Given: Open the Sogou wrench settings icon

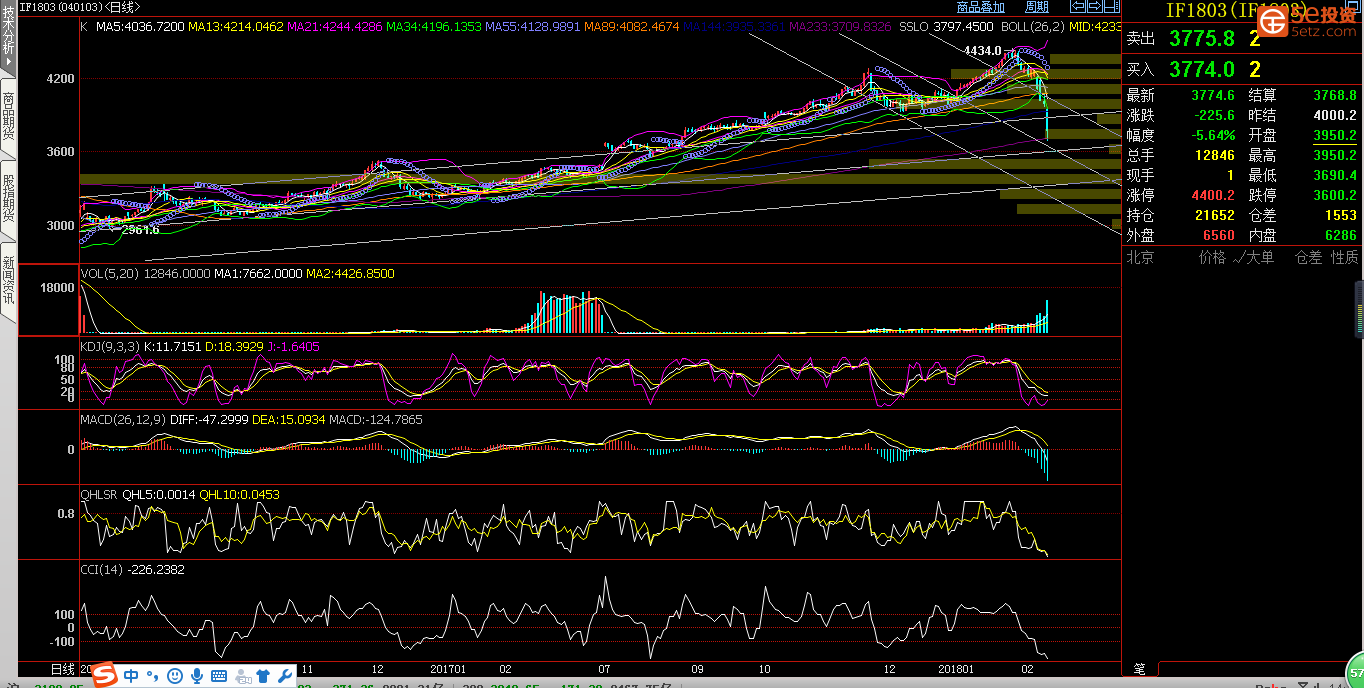Looking at the screenshot, I should [285, 676].
